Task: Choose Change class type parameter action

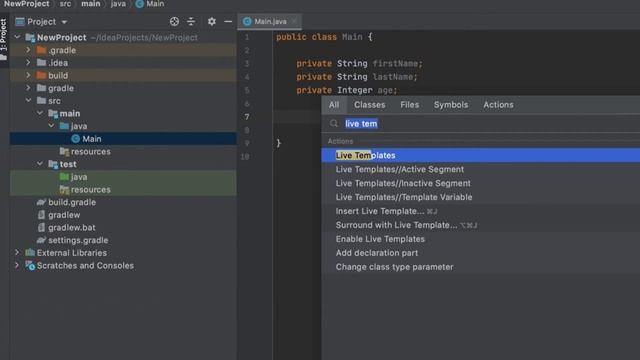Action: [x=480, y=267]
